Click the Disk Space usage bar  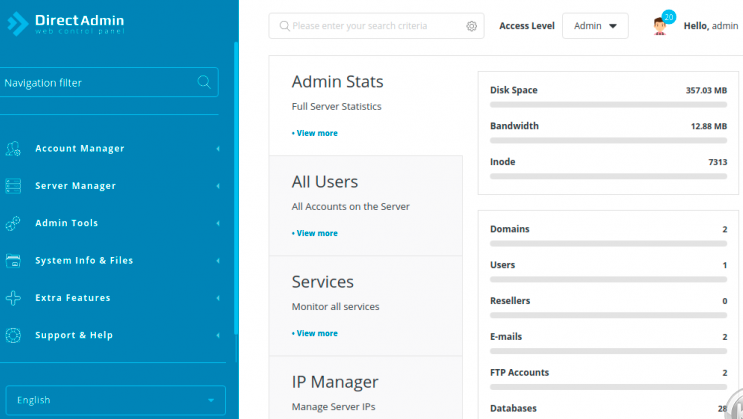(608, 104)
